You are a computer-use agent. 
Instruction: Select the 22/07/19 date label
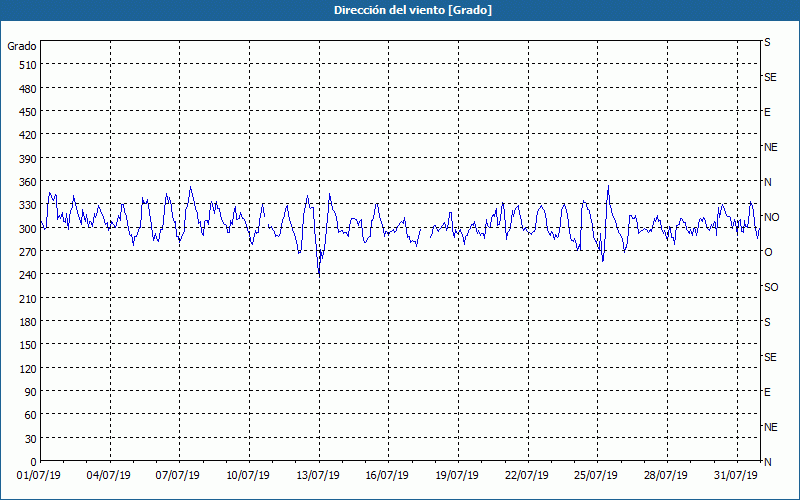point(527,476)
